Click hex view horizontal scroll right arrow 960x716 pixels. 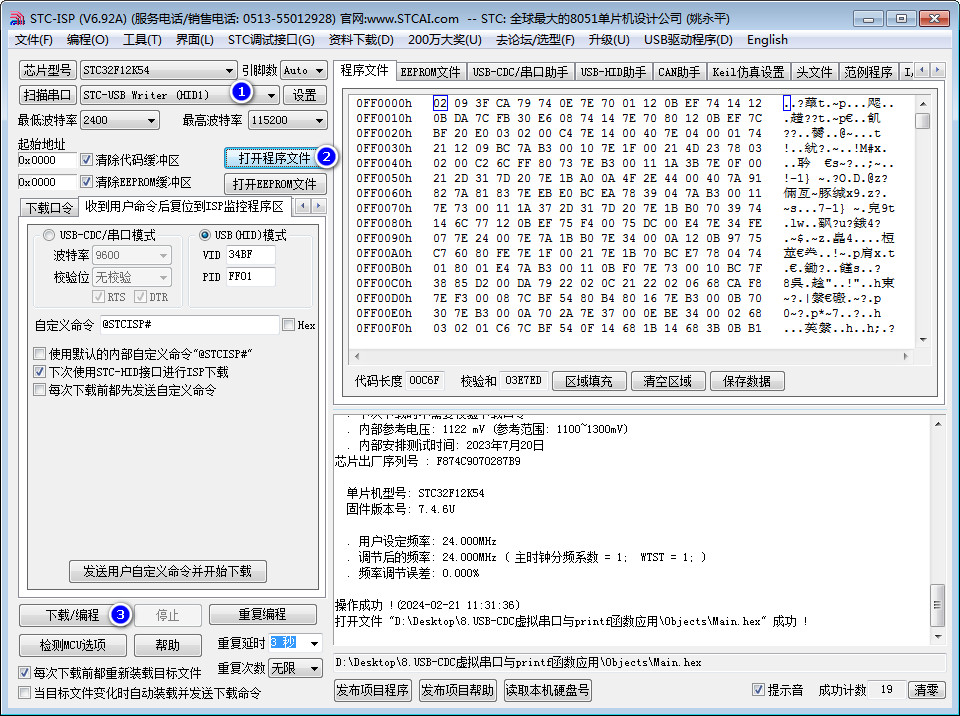906,356
